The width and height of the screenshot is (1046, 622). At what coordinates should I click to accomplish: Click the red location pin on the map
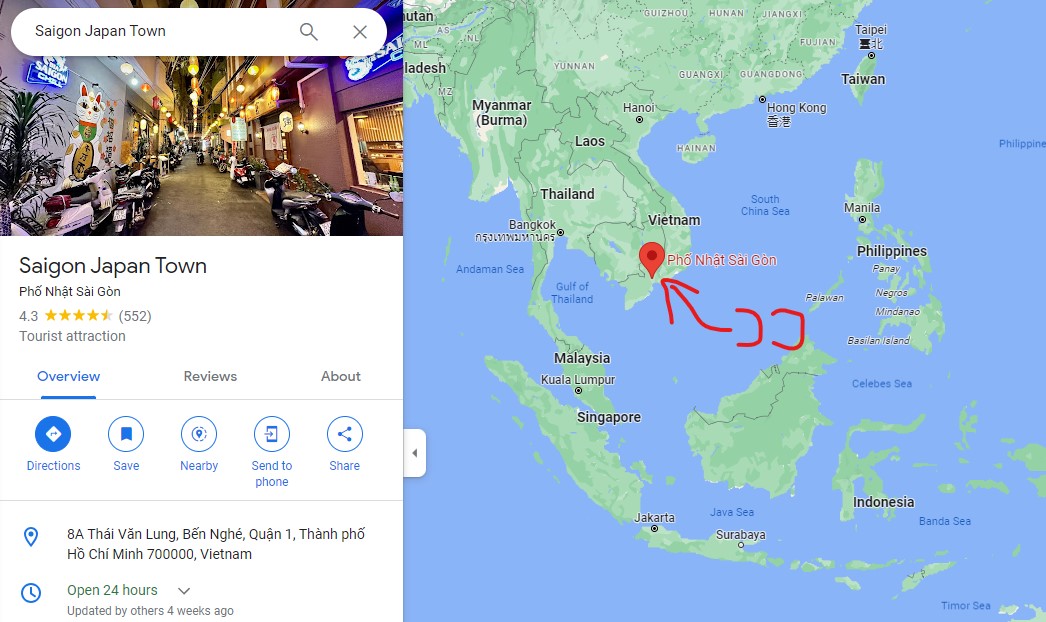coord(652,260)
